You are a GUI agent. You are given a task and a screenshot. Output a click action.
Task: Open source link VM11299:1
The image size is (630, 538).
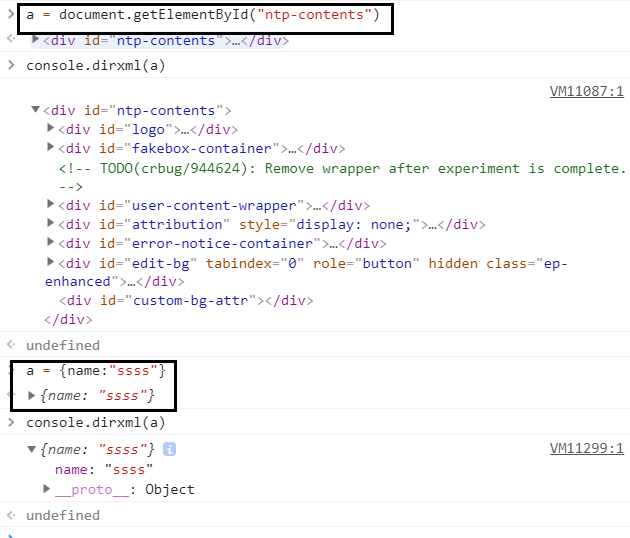tap(587, 448)
